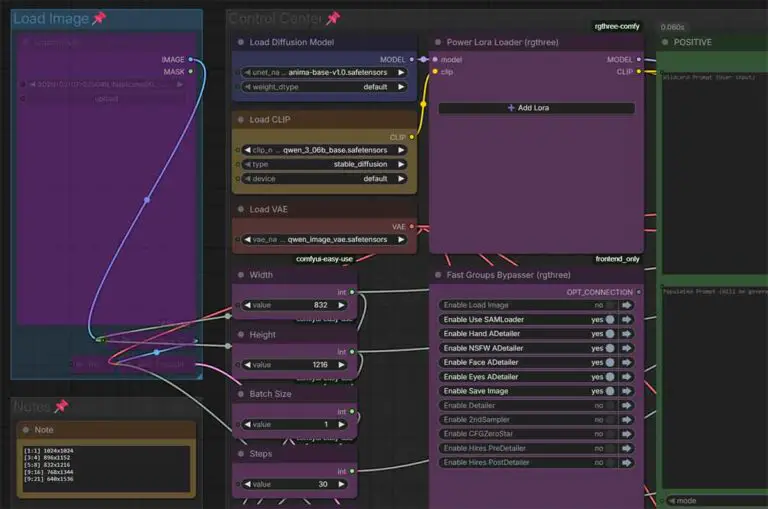
Task: Toggle Enable Hires PostDetailer switch
Action: coord(610,462)
